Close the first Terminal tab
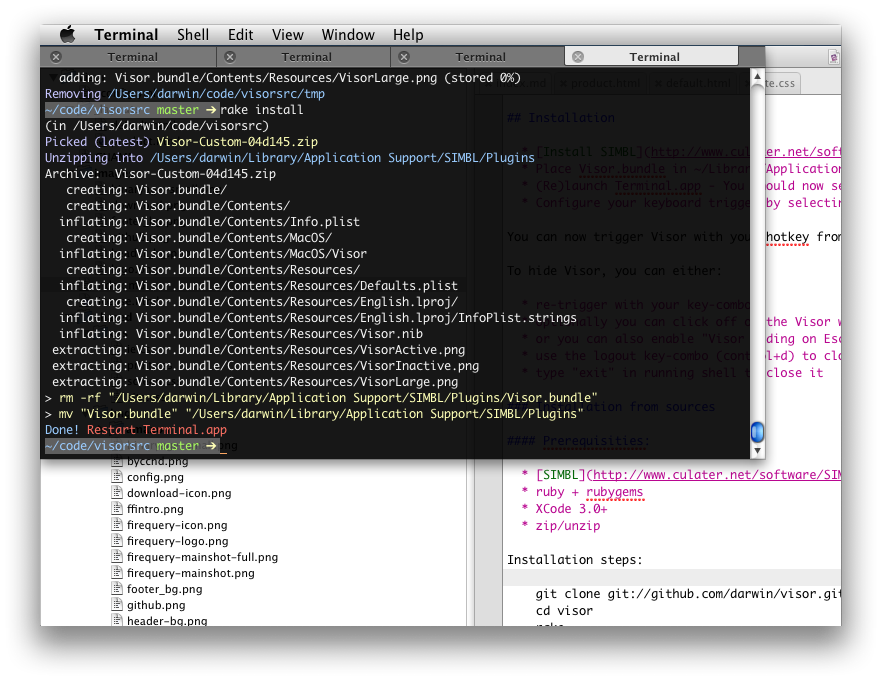This screenshot has height=680, width=880. (55, 57)
